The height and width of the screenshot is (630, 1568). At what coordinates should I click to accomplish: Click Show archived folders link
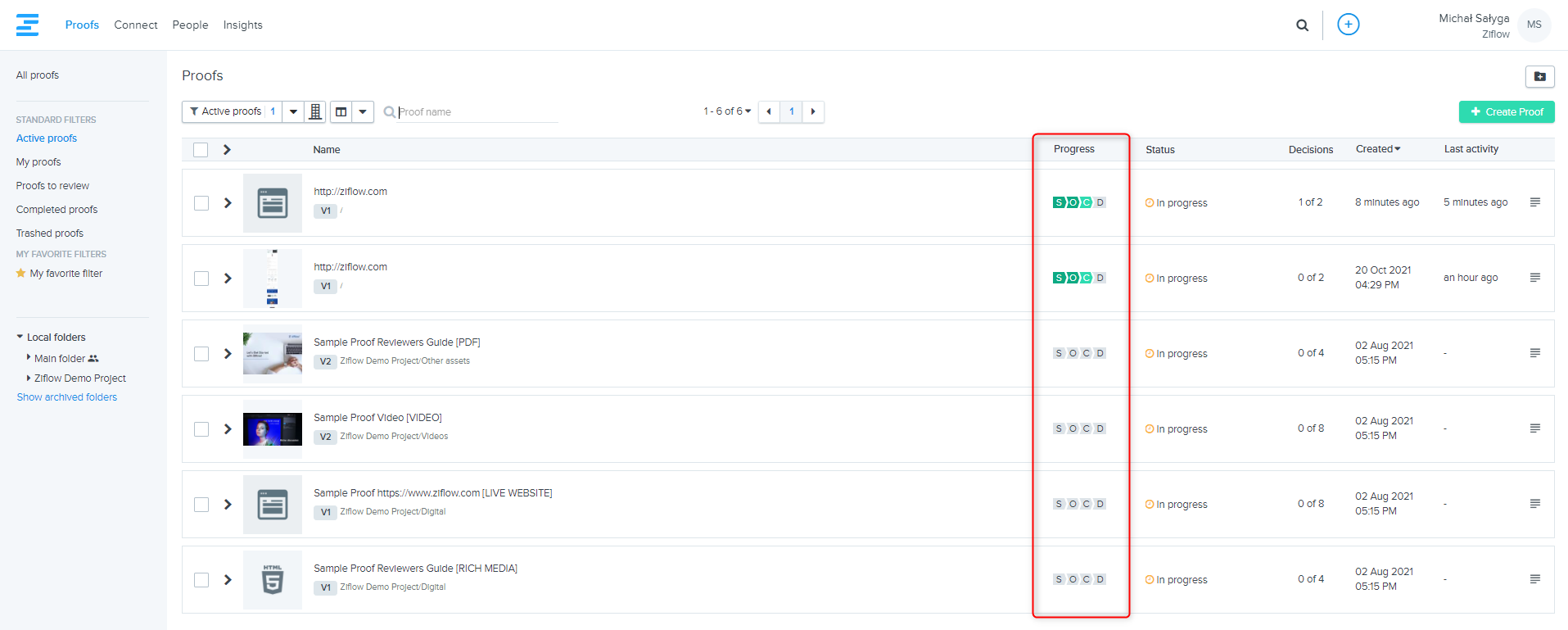tap(67, 397)
